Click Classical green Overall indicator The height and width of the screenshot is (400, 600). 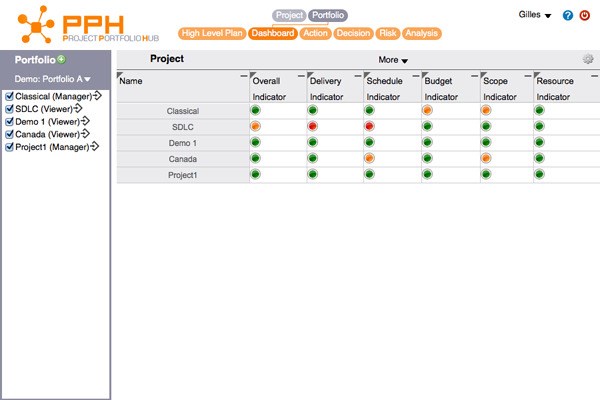click(255, 110)
